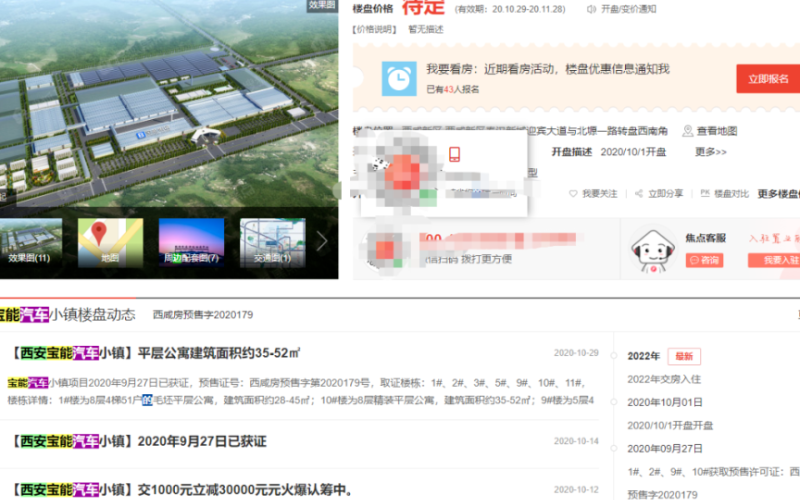Expand 更多>> opening details
The image size is (800, 500).
coord(711,152)
